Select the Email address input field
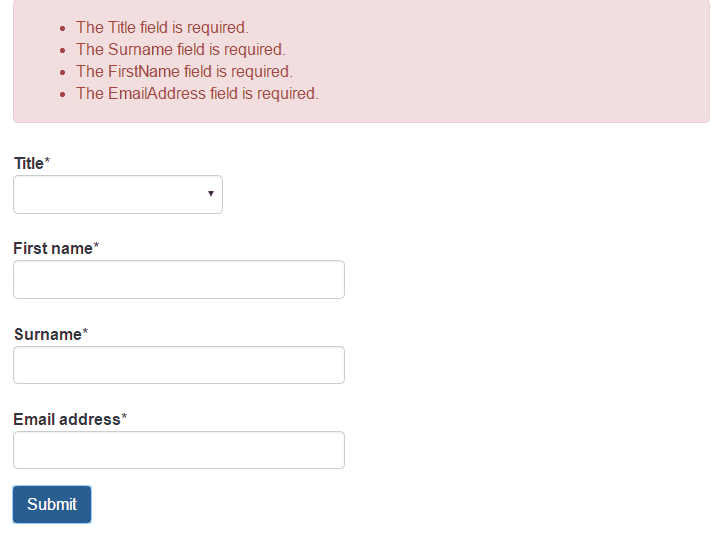This screenshot has width=718, height=545. tap(178, 450)
